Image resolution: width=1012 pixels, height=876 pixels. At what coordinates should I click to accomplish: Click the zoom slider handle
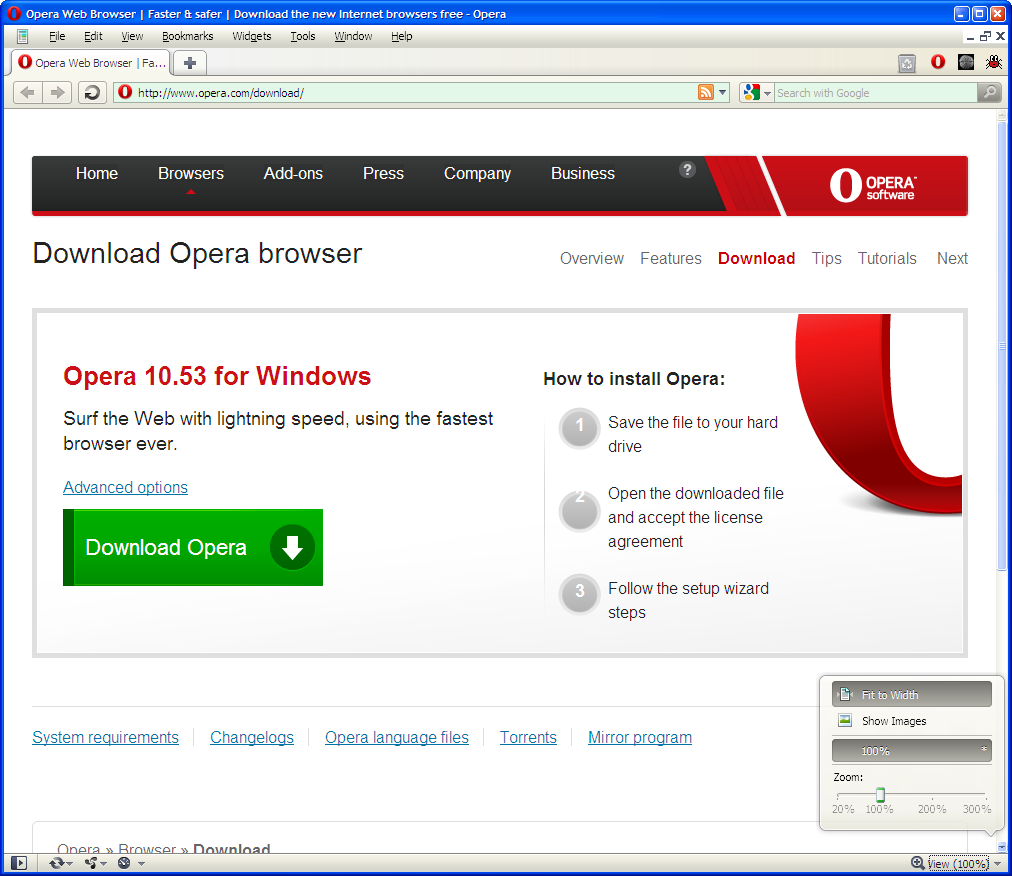click(x=880, y=795)
